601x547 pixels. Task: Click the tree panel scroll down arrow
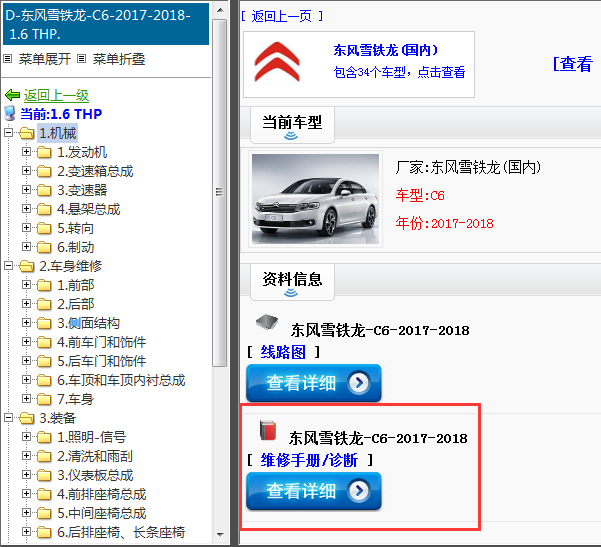click(220, 534)
